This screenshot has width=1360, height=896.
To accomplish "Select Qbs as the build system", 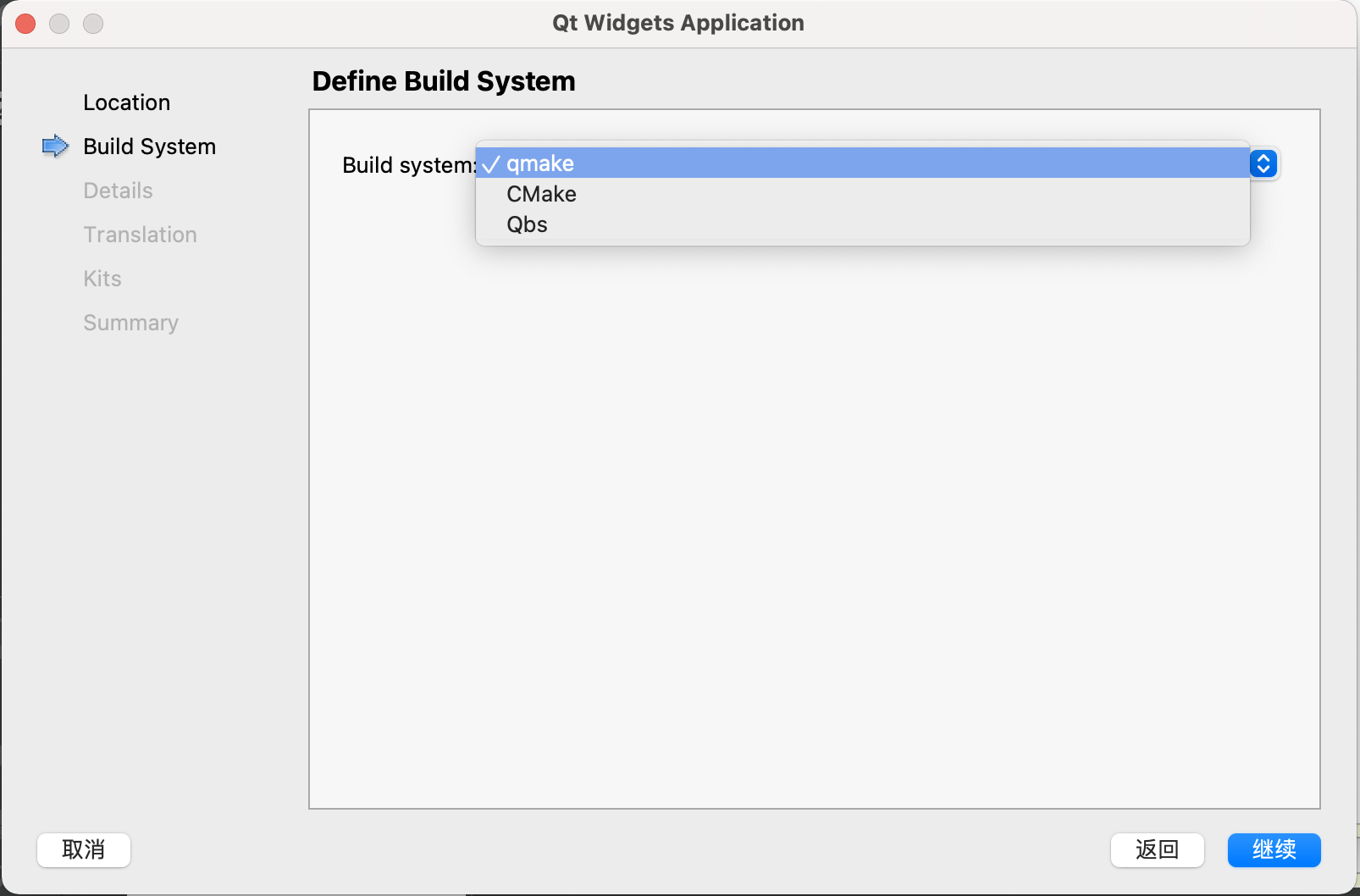I will [x=527, y=224].
